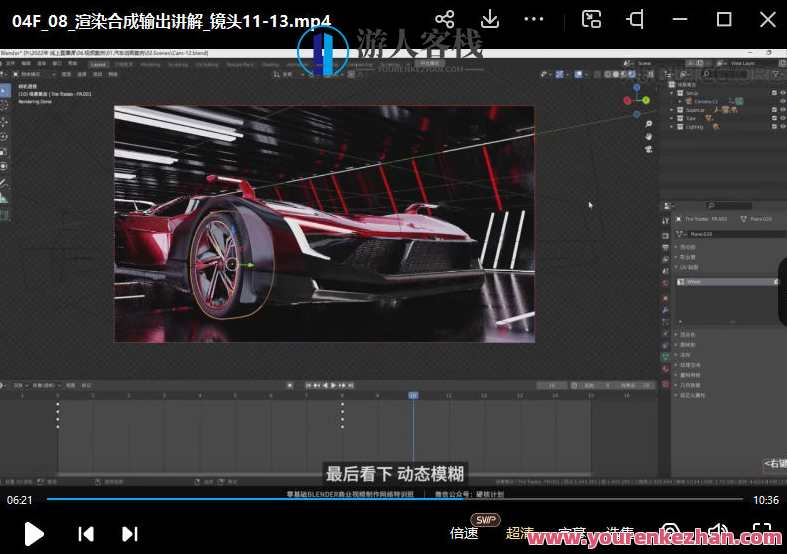Viewport: 787px width, 554px height.
Task: Change quality via the 超清 button
Action: tap(519, 533)
